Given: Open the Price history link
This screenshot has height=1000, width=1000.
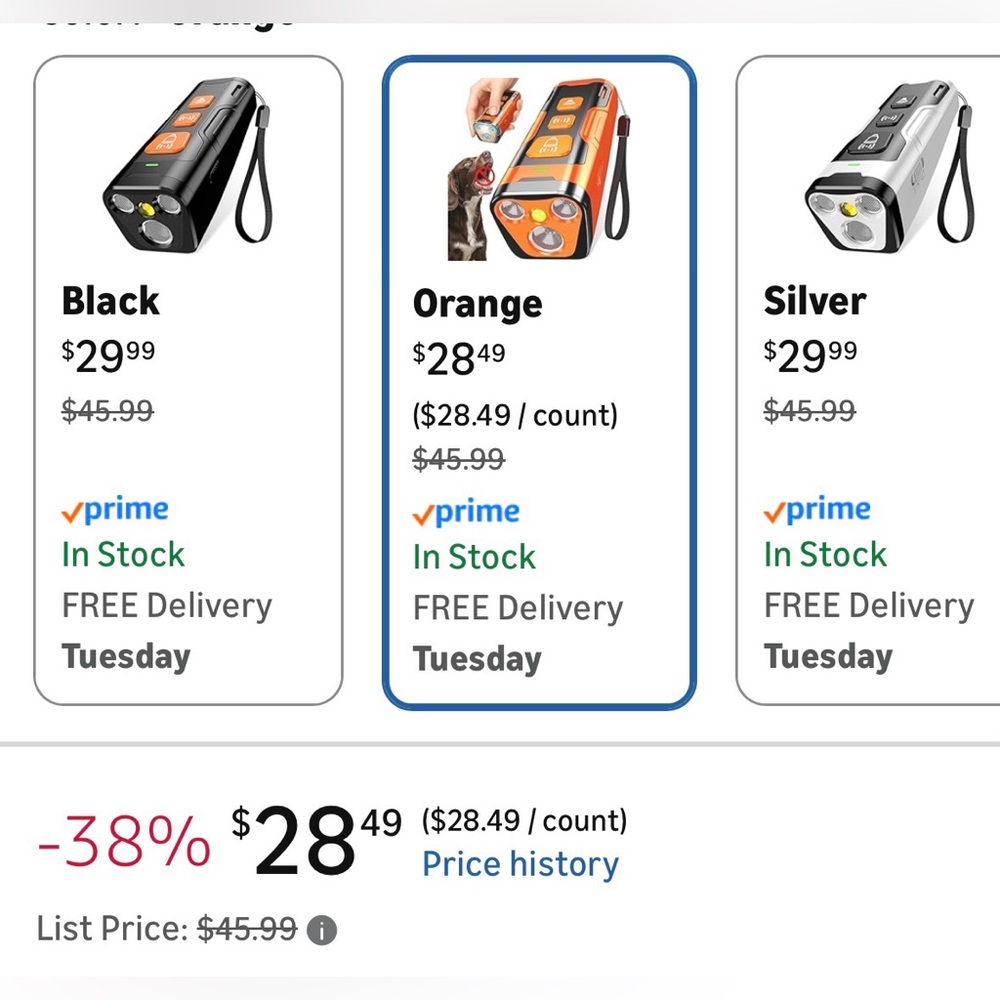Looking at the screenshot, I should 520,865.
